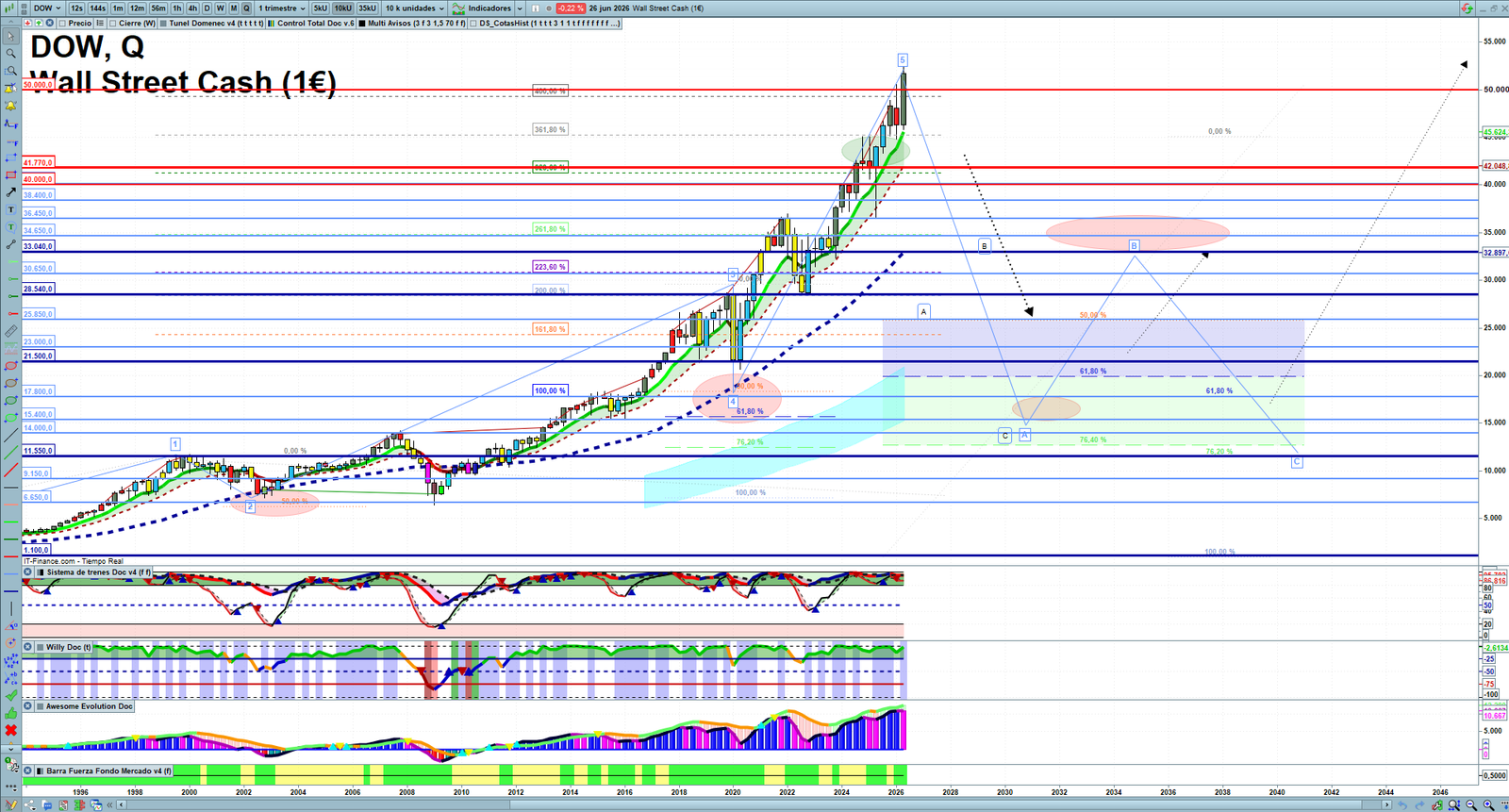The height and width of the screenshot is (812, 1509).
Task: Switch to the 12m timeframe
Action: [138, 8]
